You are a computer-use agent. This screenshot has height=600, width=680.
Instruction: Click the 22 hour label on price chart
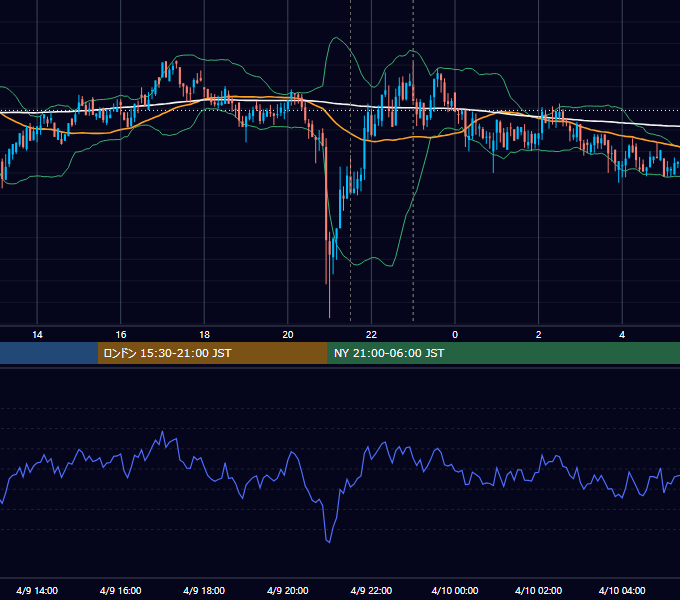(371, 335)
